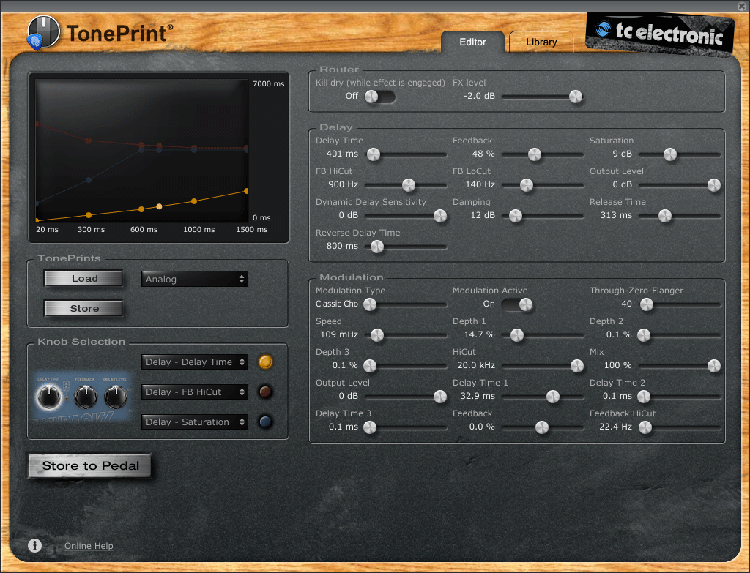The image size is (750, 573).
Task: Open the Analog TonePrint dropdown
Action: coord(194,279)
